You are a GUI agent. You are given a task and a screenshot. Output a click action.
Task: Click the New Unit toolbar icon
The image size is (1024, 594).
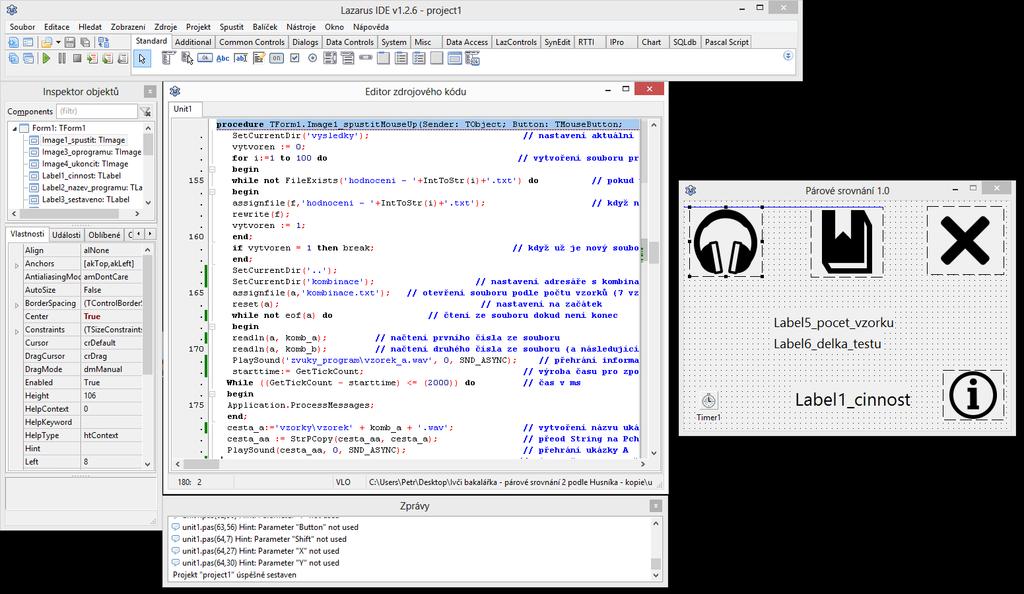coord(13,42)
